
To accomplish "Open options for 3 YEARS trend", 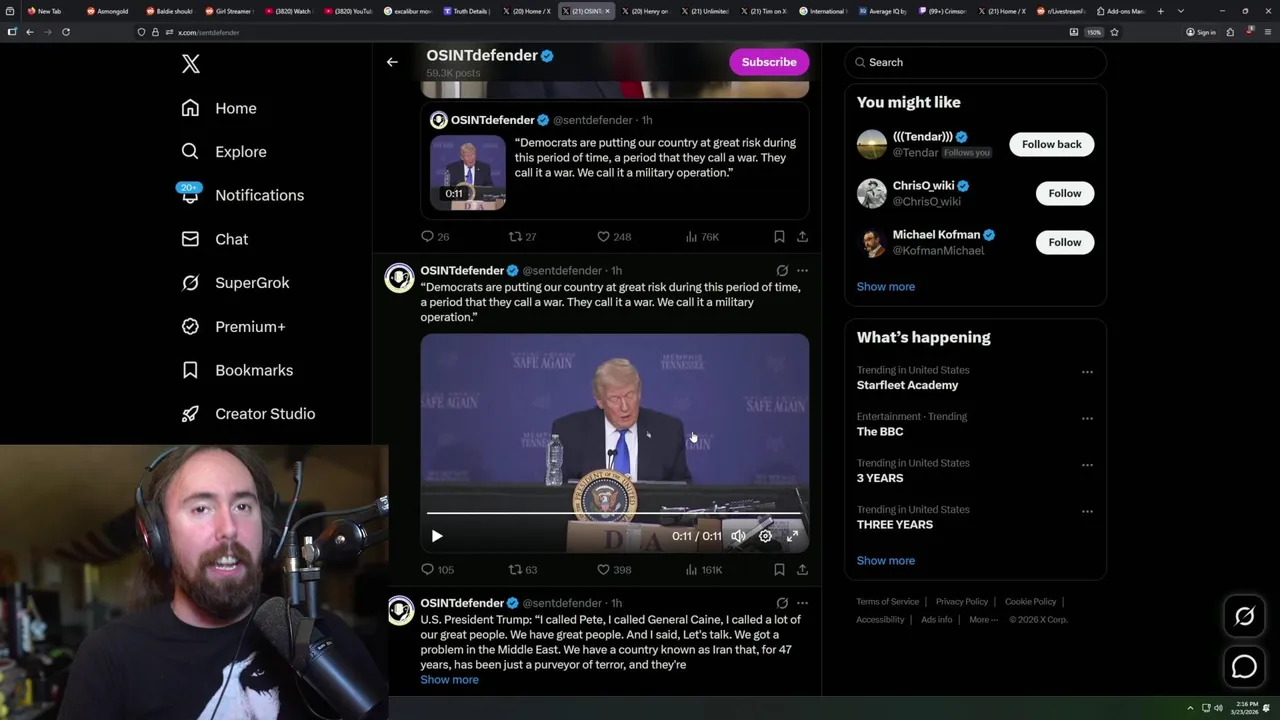I will (x=1087, y=465).
